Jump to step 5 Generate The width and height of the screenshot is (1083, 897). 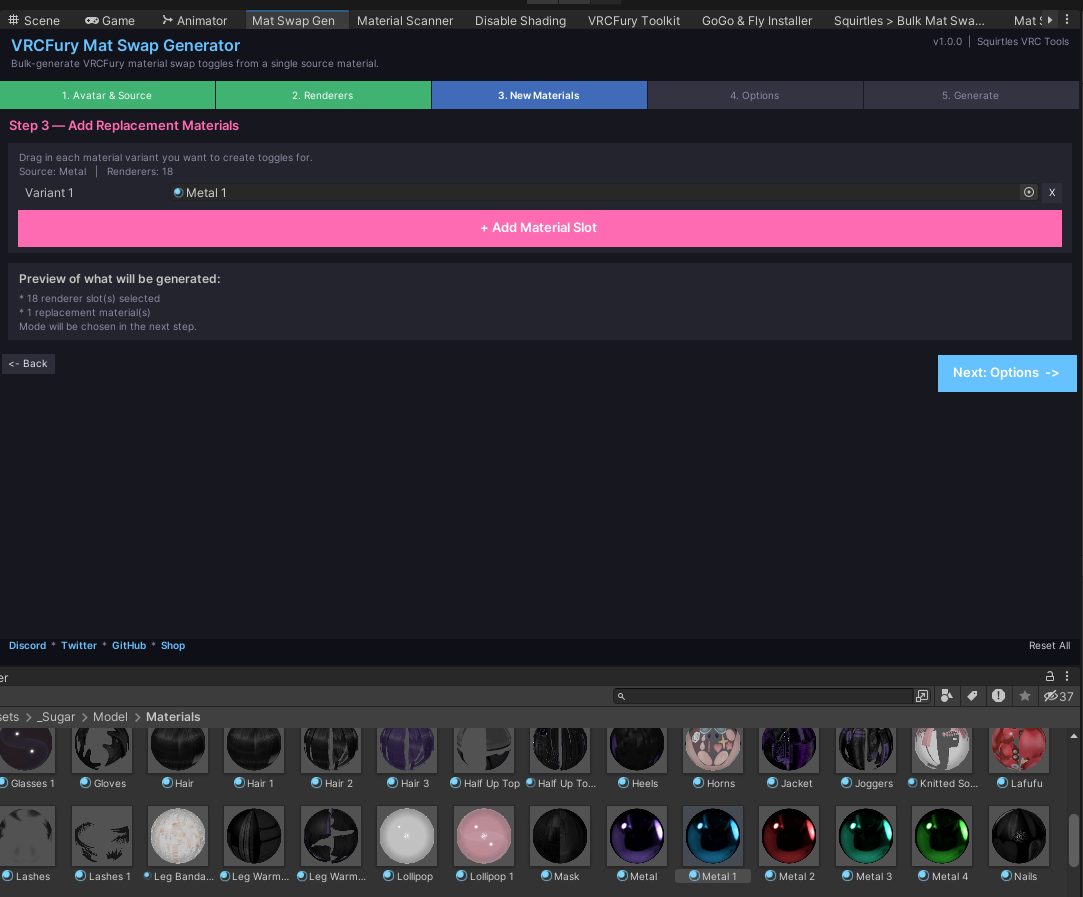pos(970,95)
